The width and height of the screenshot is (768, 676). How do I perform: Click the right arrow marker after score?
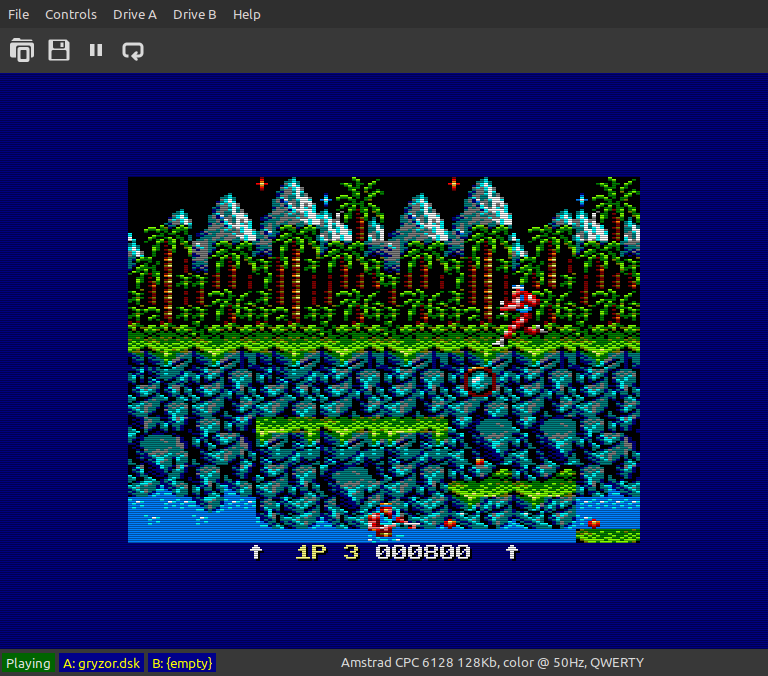(512, 552)
